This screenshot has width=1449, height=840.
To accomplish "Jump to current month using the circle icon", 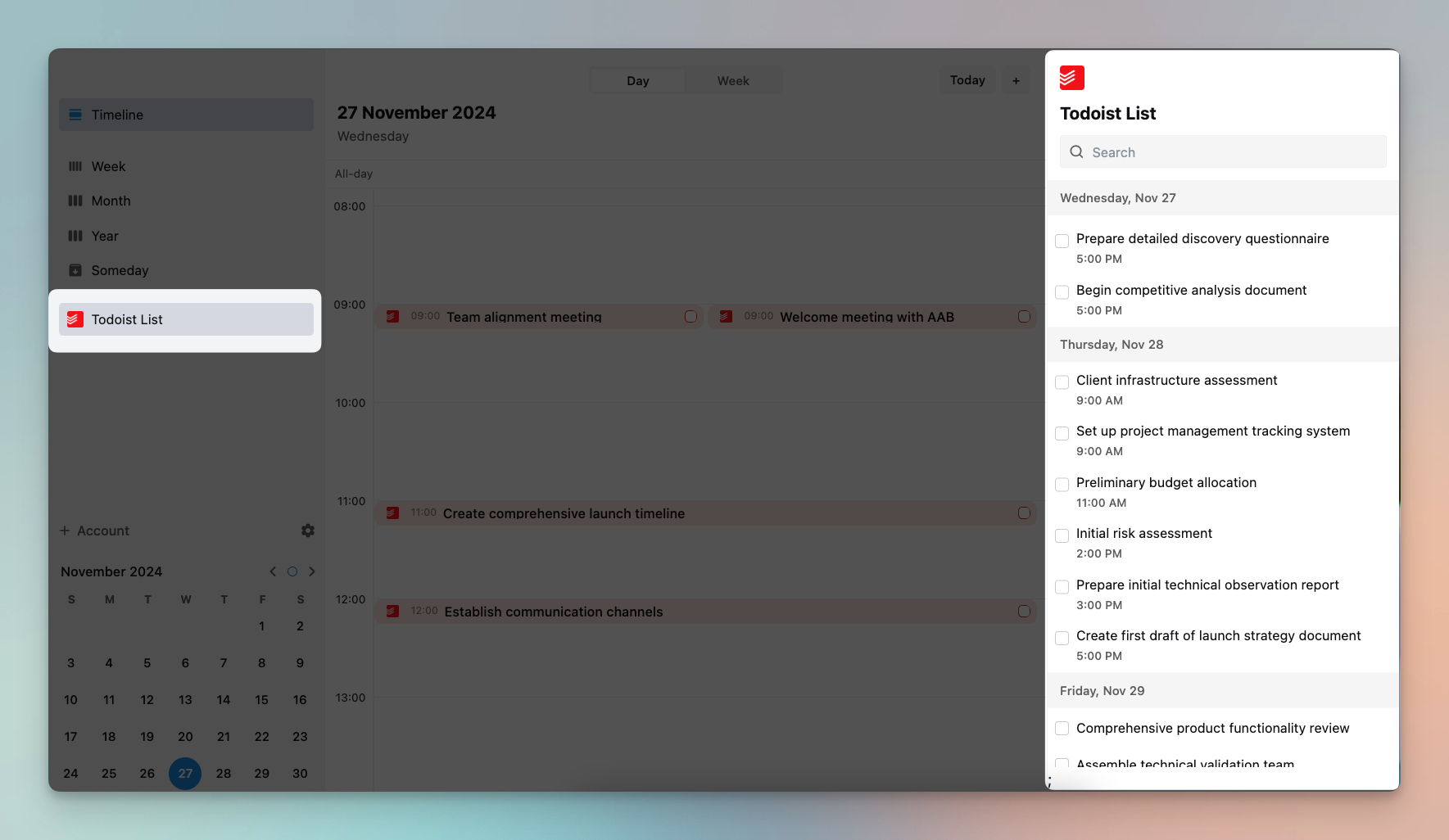I will (292, 571).
